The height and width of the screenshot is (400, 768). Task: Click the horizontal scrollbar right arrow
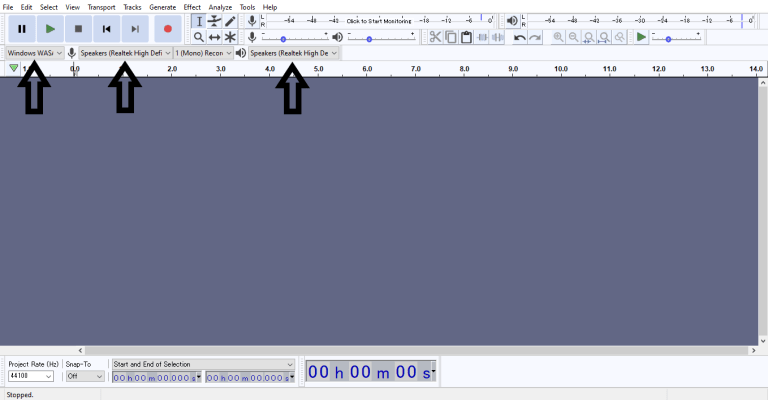coord(754,351)
